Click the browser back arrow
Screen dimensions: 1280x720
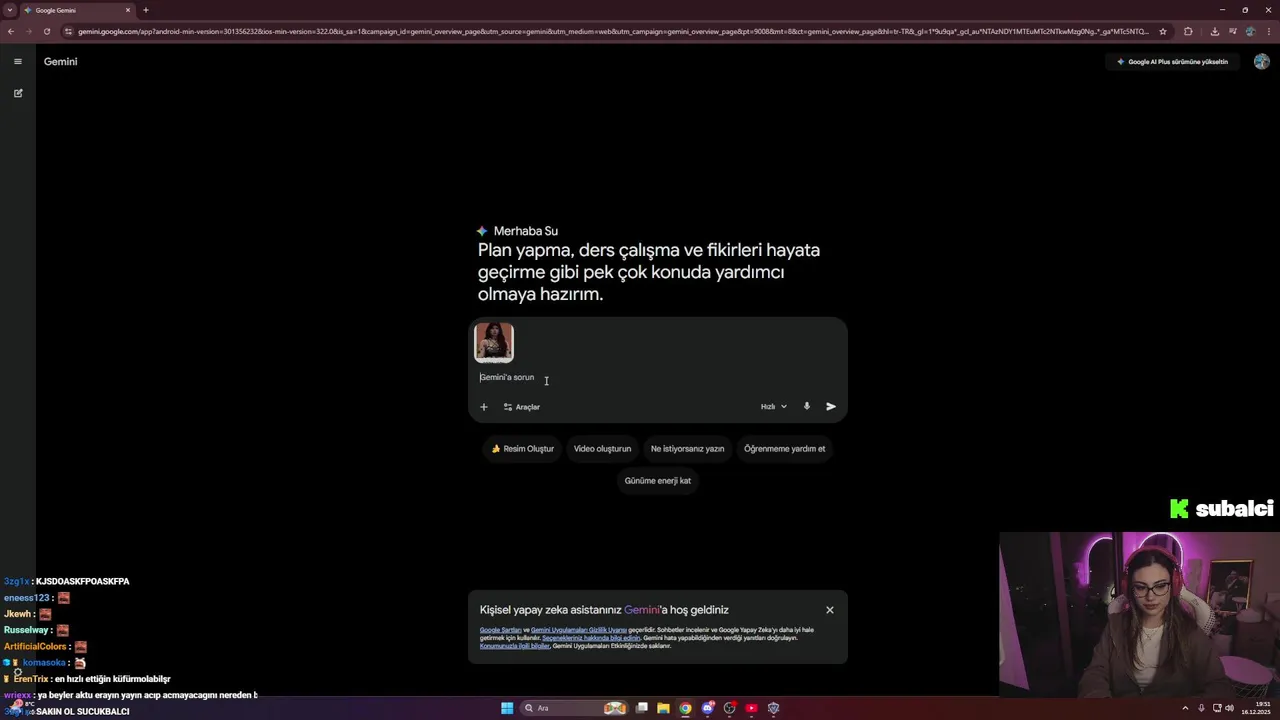click(11, 31)
